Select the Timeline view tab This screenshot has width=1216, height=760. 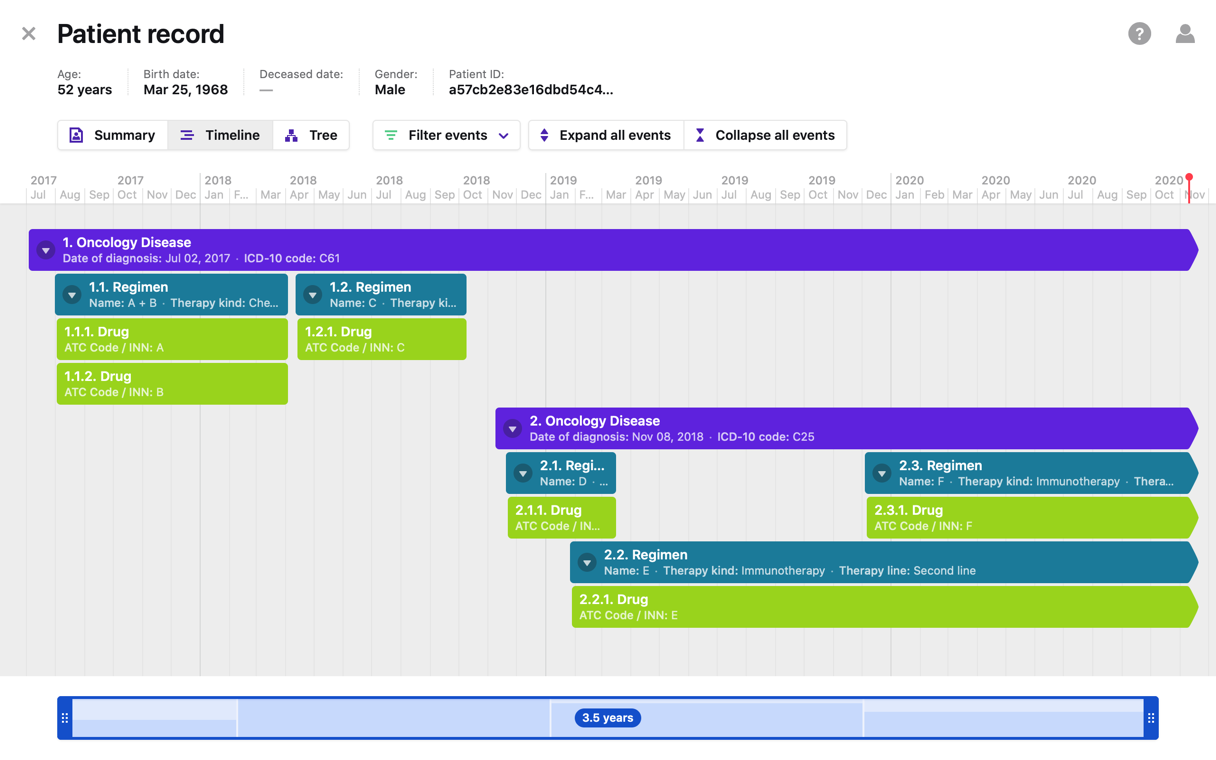[x=220, y=135]
